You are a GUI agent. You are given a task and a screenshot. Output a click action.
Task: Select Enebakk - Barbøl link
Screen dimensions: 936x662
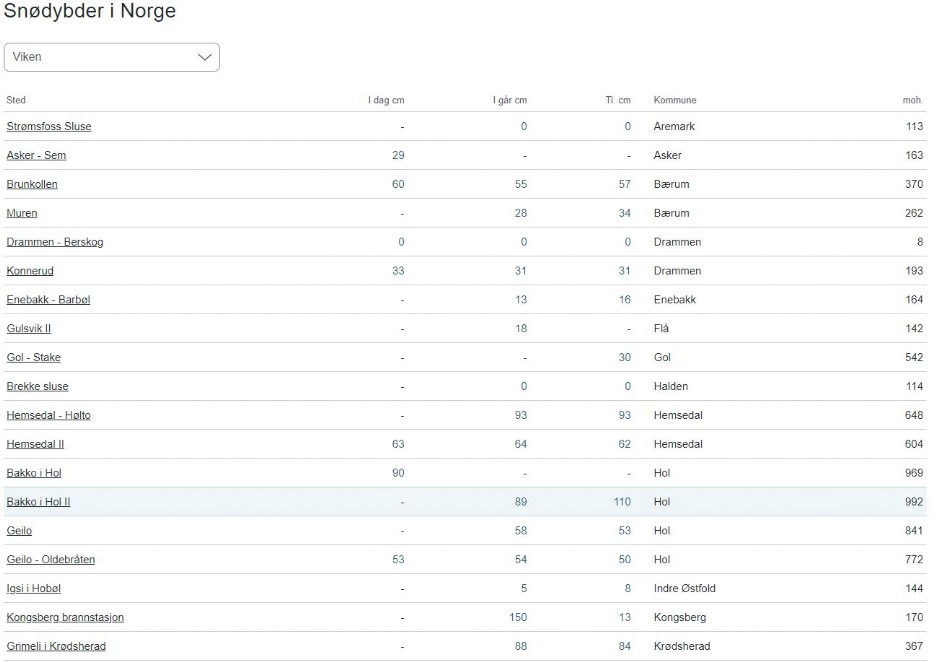tap(48, 300)
